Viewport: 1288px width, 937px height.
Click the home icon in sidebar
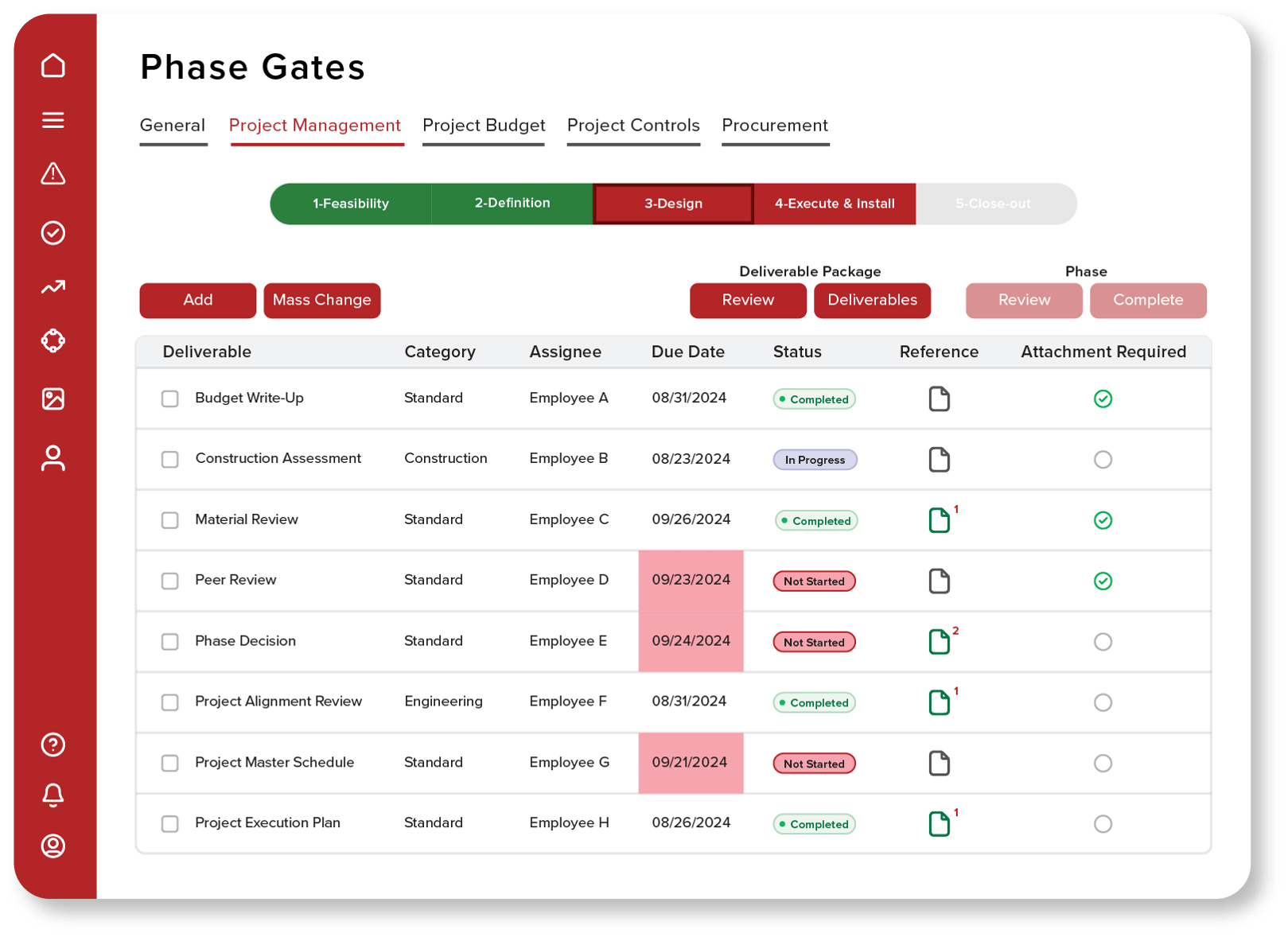pos(53,65)
